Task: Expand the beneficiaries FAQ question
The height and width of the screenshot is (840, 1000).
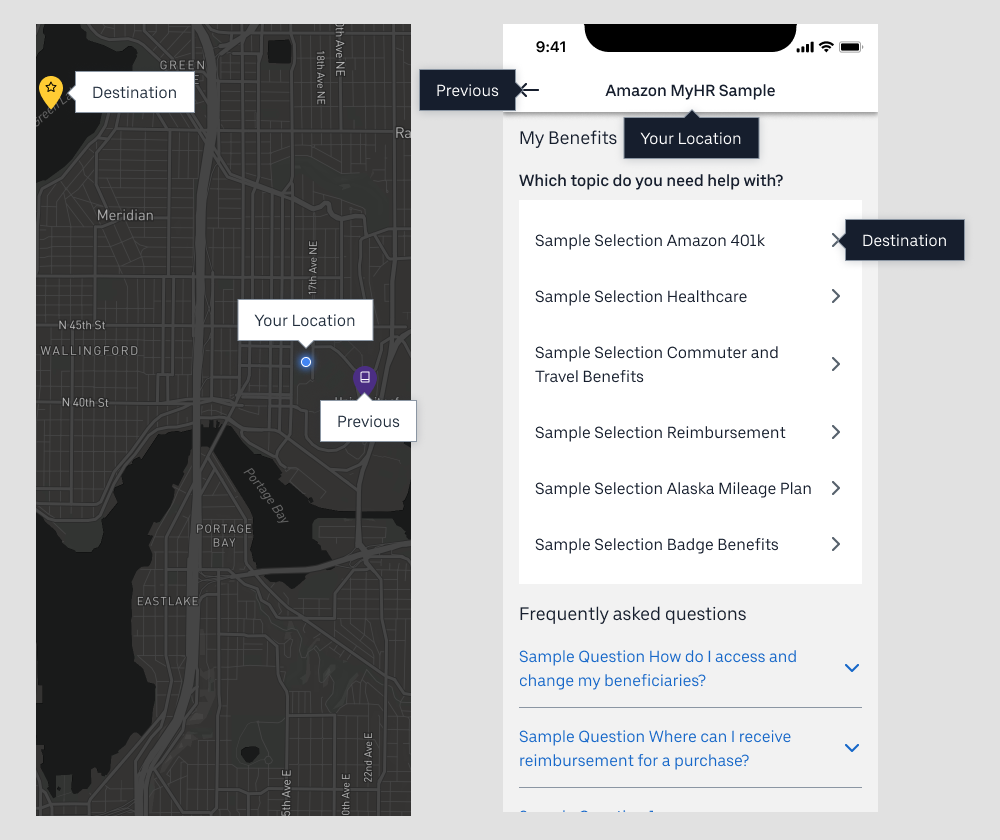Action: coord(852,667)
